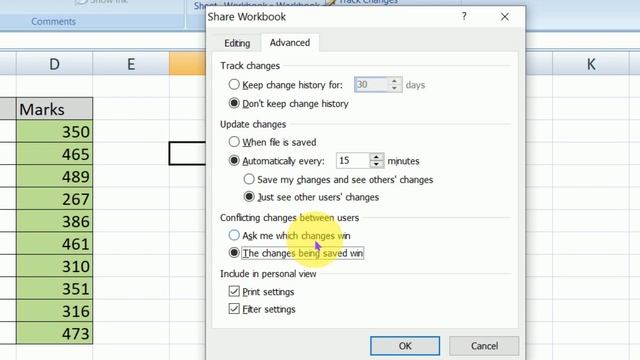Viewport: 640px width, 360px height.
Task: Select Keep change history for radio button
Action: (x=234, y=84)
